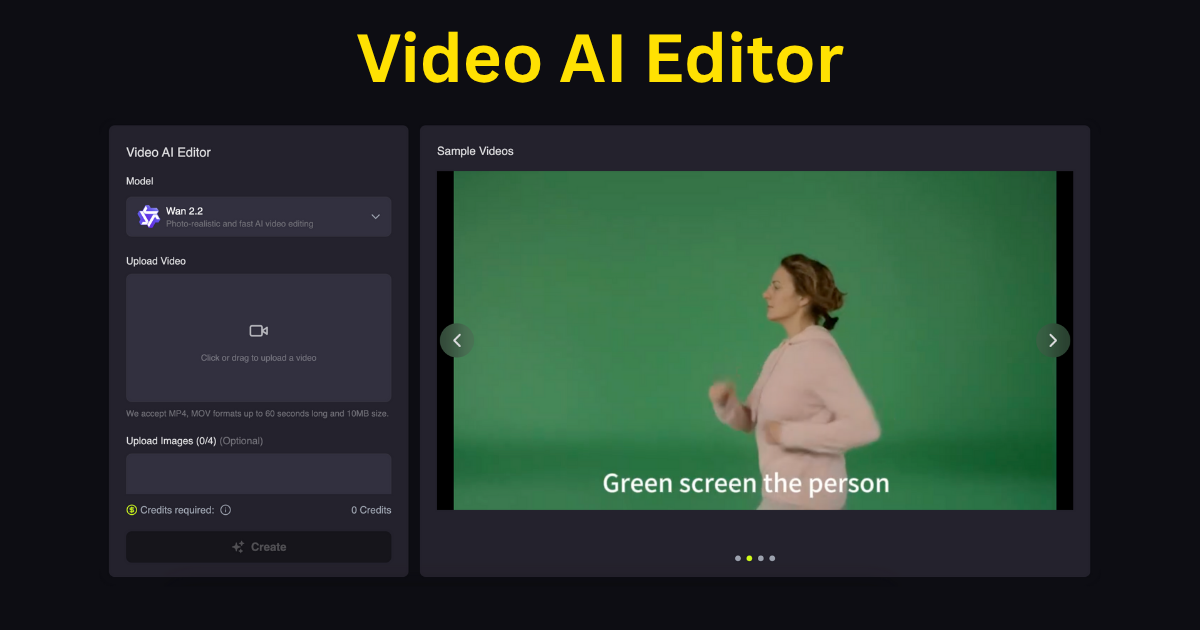The width and height of the screenshot is (1200, 630).
Task: Click the Wan 2.2 model logo icon
Action: 149,217
